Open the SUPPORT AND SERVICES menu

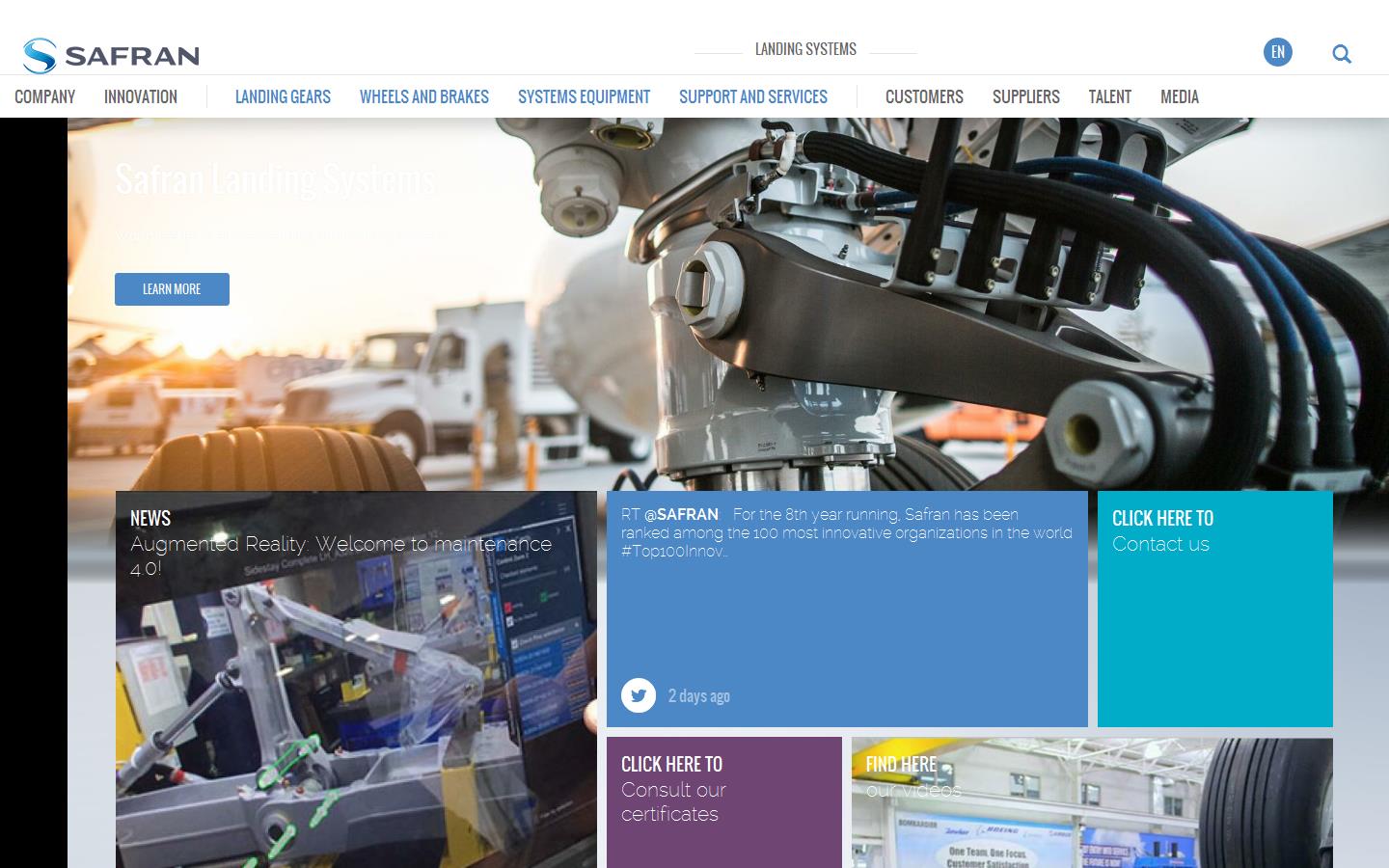(x=753, y=96)
